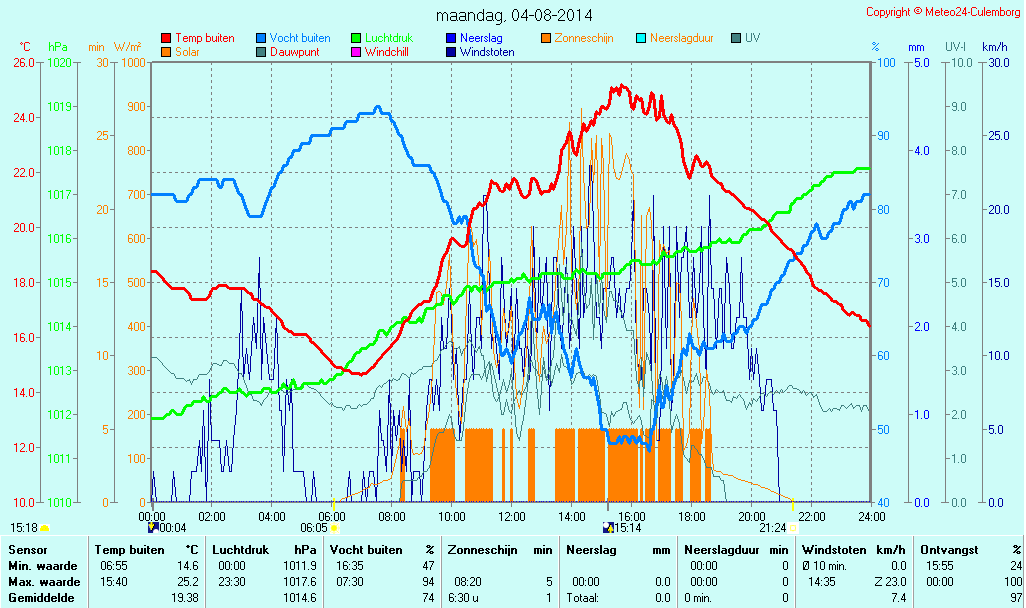Select the Sensor column header in table
The height and width of the screenshot is (608, 1026).
point(28,550)
